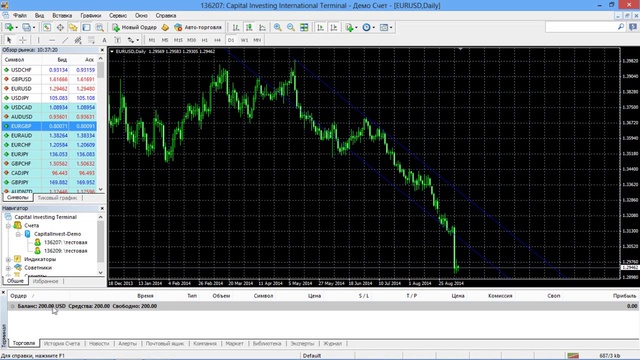The image size is (640, 360).
Task: Expand the Советники tree node
Action: (x=8, y=268)
